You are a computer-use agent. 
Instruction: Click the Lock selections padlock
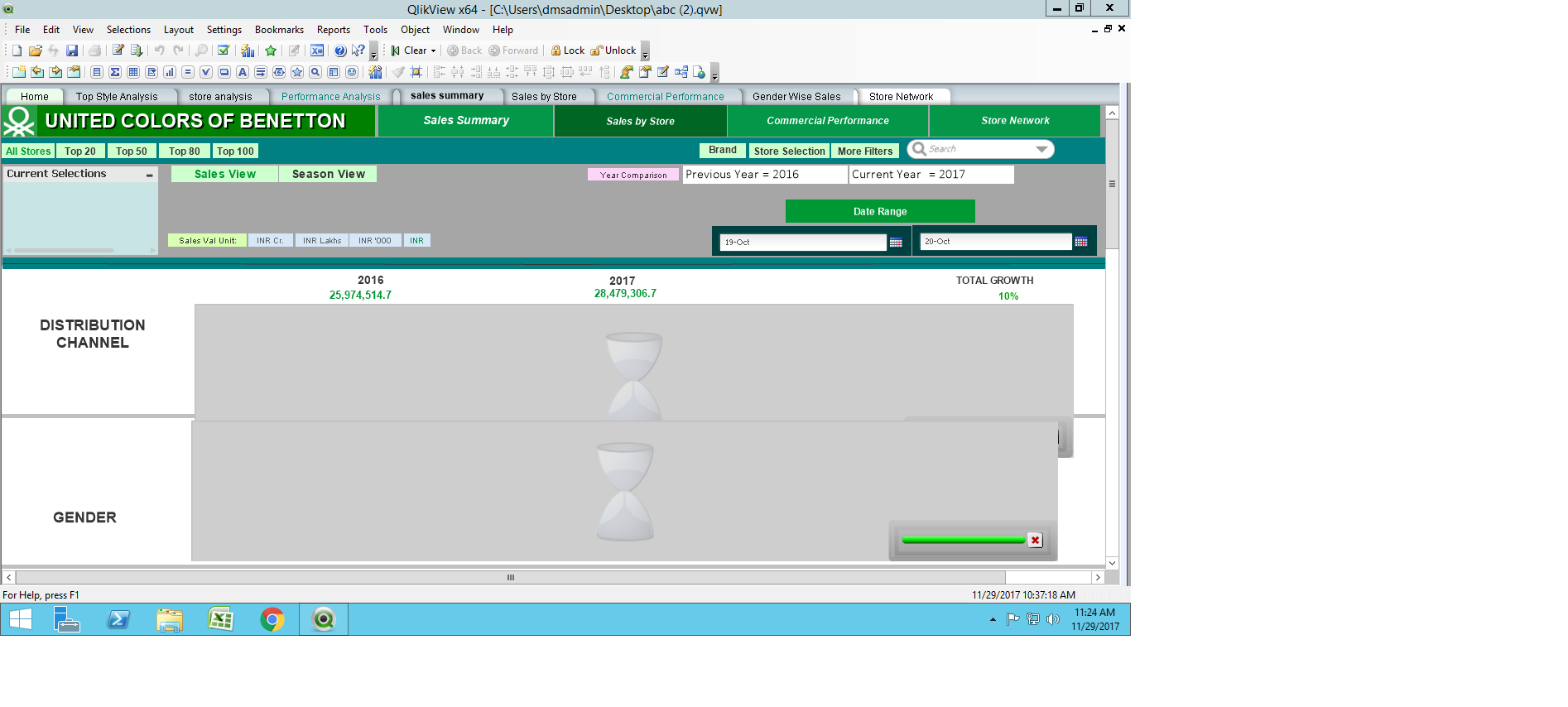tap(568, 50)
